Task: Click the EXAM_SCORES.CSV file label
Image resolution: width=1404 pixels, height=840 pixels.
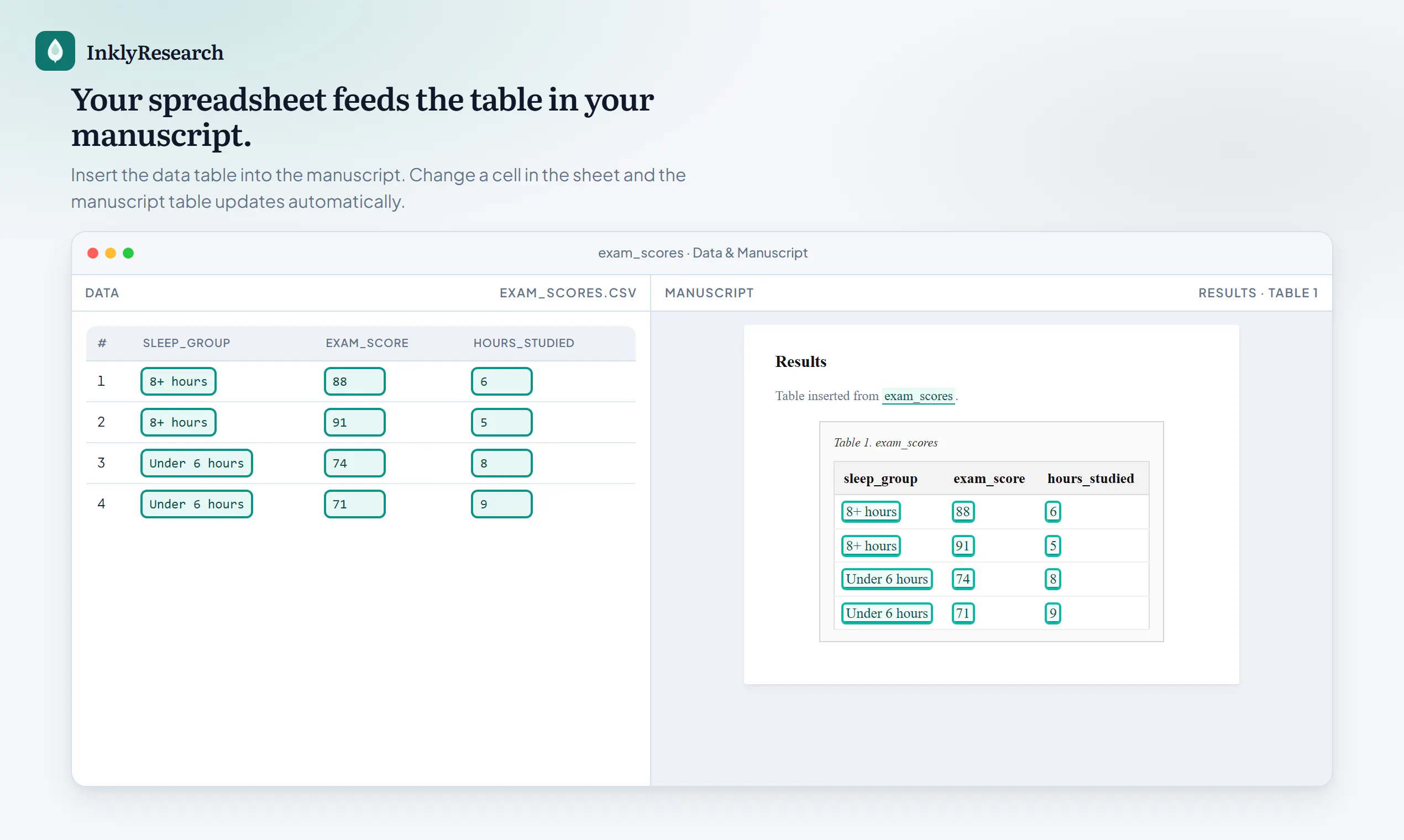Action: pyautogui.click(x=568, y=293)
